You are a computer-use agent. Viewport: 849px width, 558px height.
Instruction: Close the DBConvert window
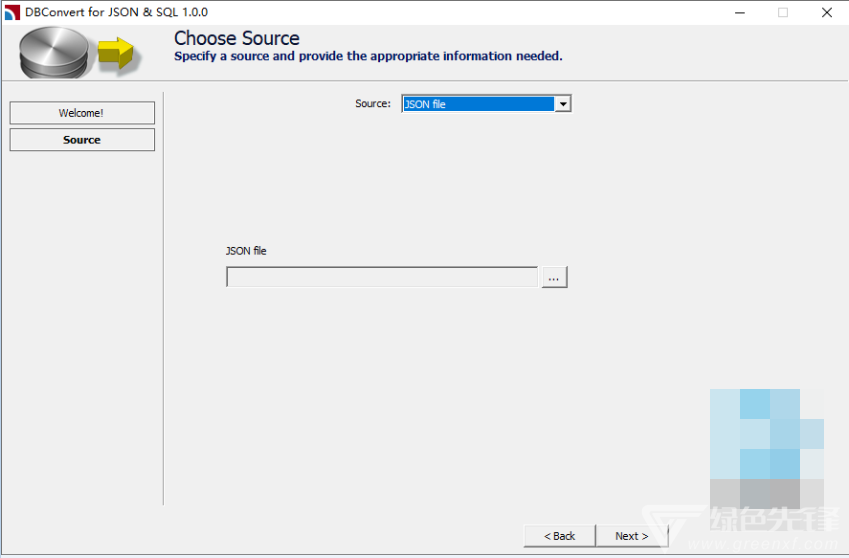coord(826,12)
